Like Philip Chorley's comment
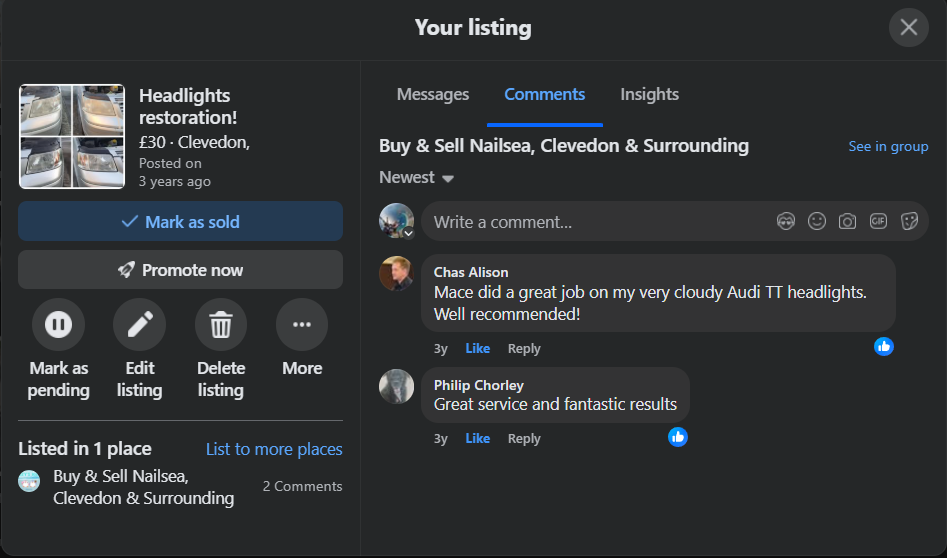 [478, 439]
